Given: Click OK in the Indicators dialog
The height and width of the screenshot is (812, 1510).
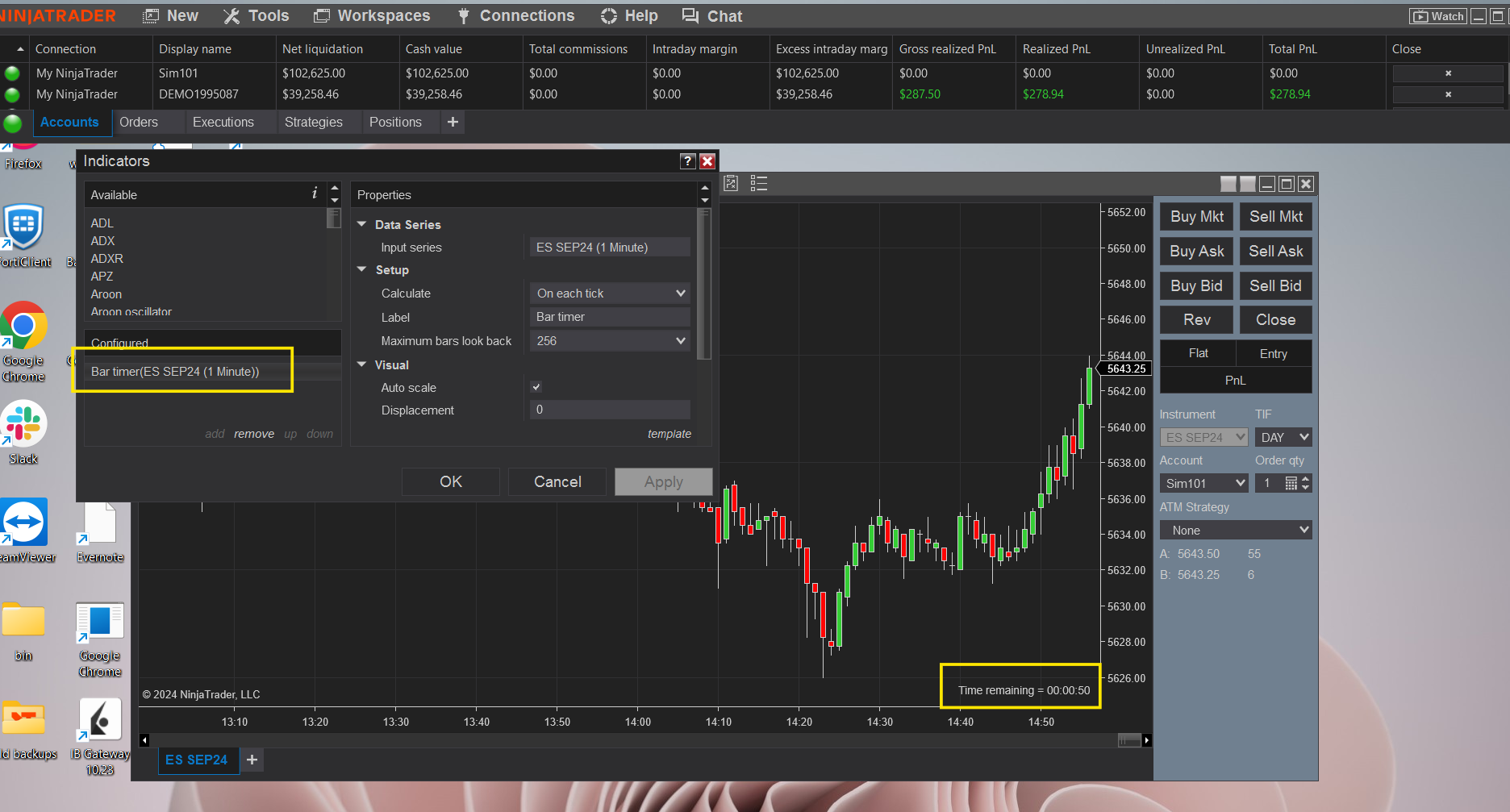Looking at the screenshot, I should click(451, 481).
